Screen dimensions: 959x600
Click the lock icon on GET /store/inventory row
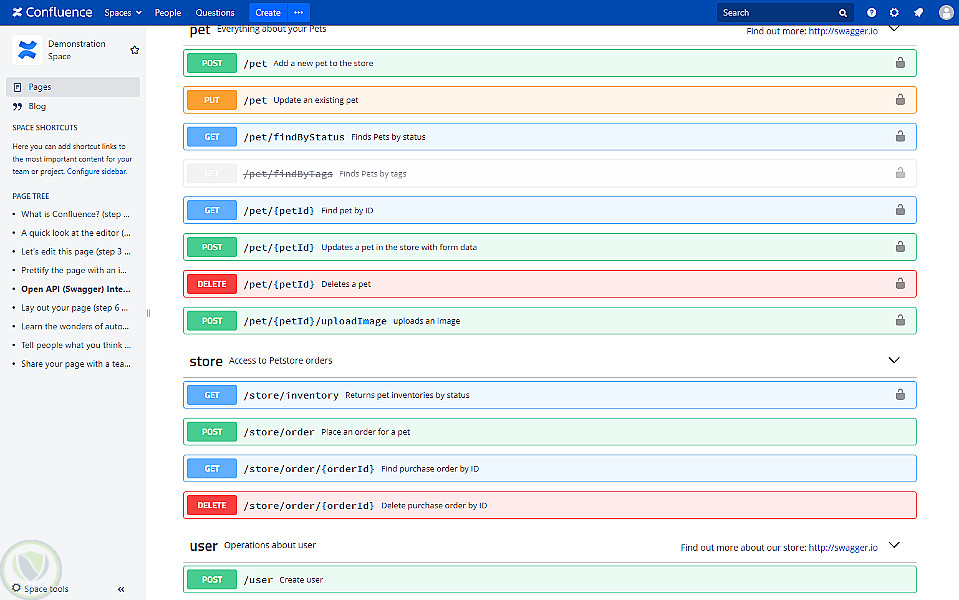pyautogui.click(x=900, y=394)
